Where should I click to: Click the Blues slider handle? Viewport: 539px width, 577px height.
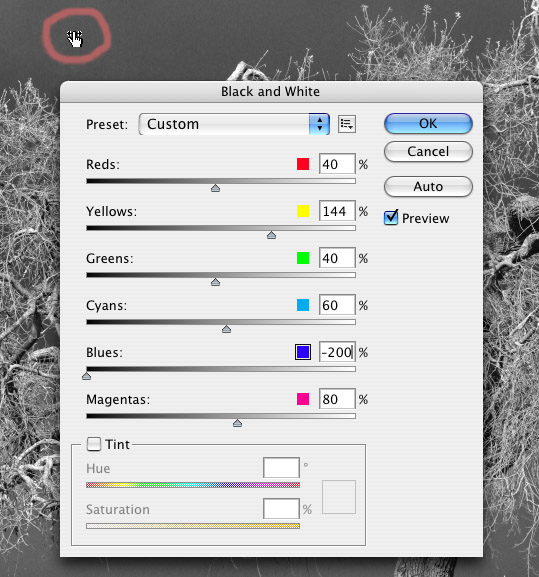pyautogui.click(x=86, y=376)
